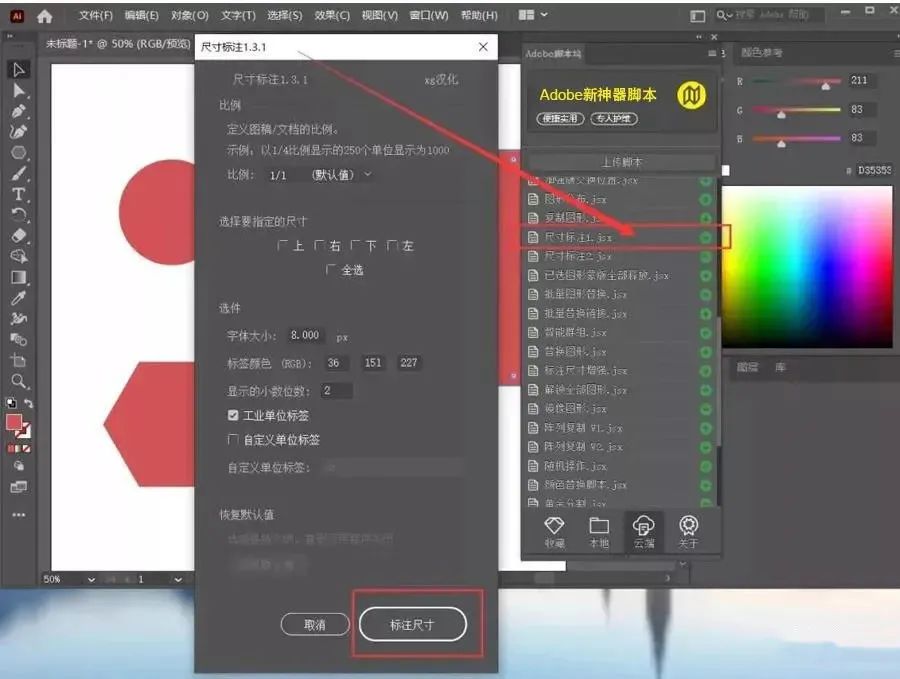
Task: Select the Type tool
Action: tap(19, 194)
